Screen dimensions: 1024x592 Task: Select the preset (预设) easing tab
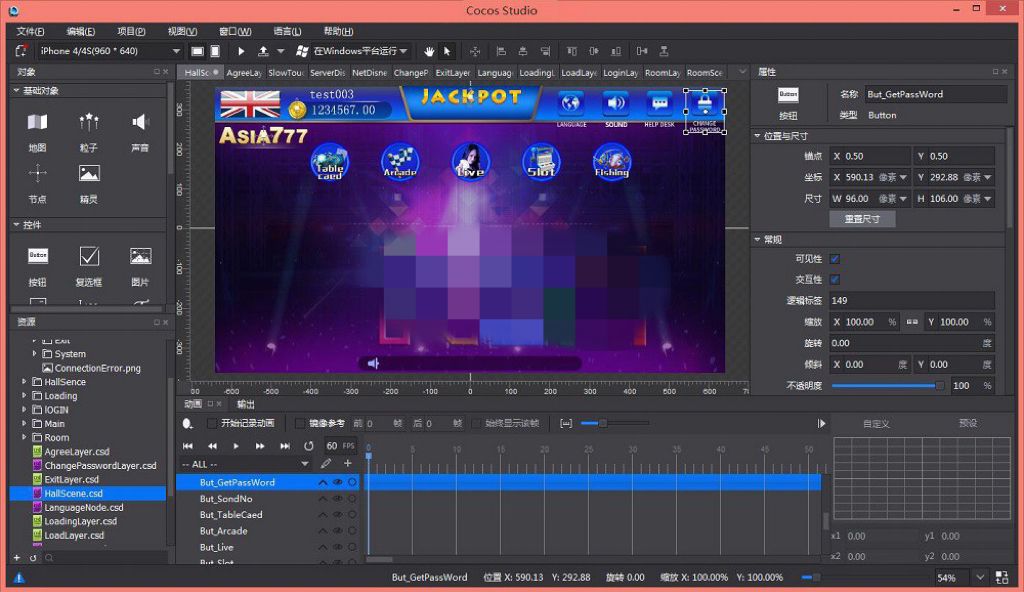[x=968, y=423]
